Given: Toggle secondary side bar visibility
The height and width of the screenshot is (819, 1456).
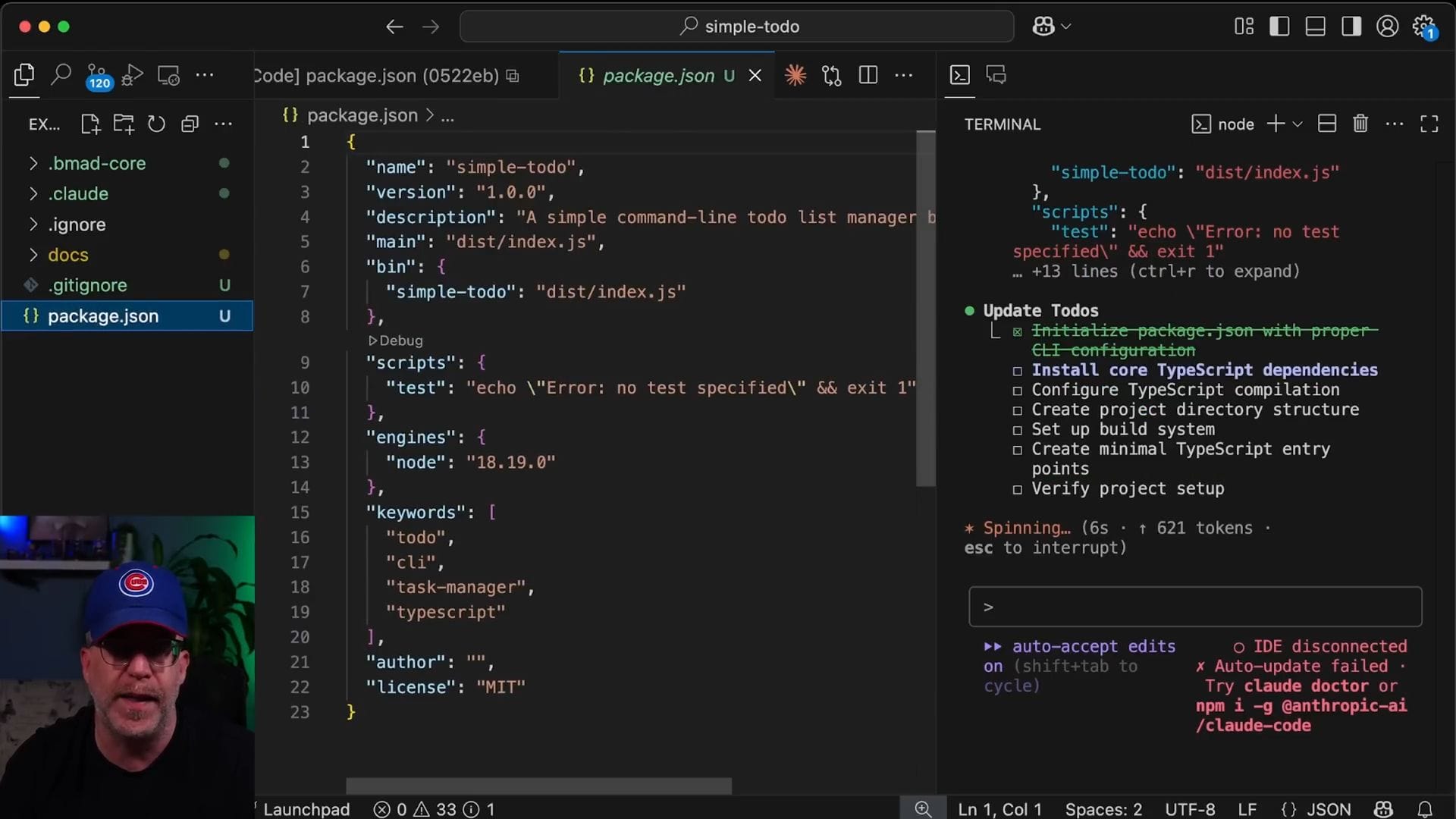Looking at the screenshot, I should (x=1351, y=27).
